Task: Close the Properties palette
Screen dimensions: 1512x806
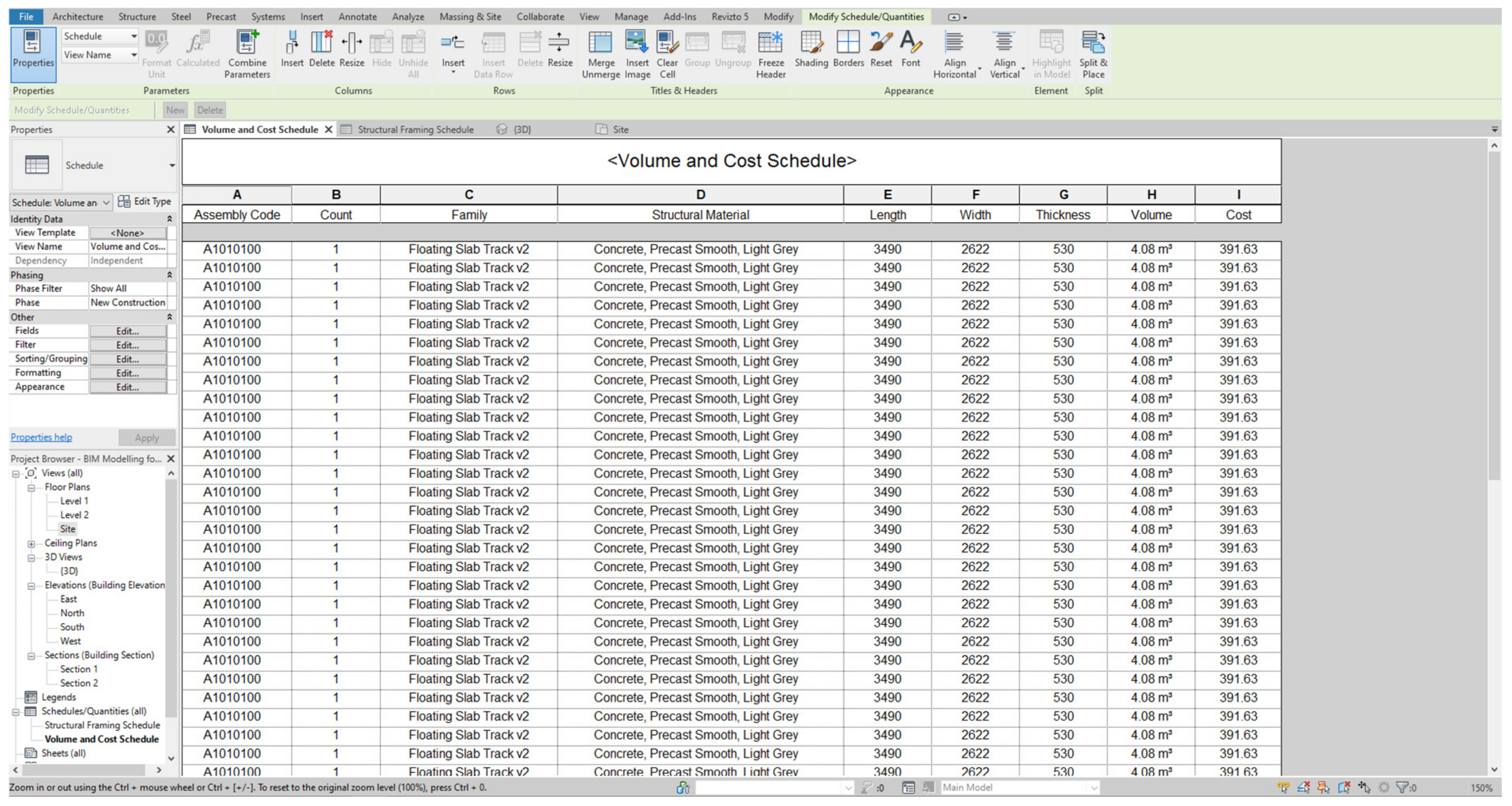Action: point(171,129)
